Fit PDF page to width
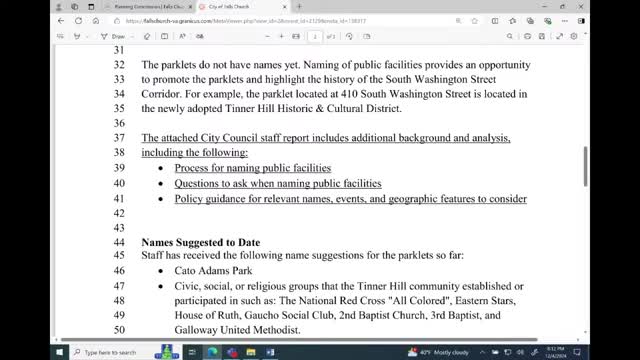Screen dimensions: 640x360 [x=296, y=36]
